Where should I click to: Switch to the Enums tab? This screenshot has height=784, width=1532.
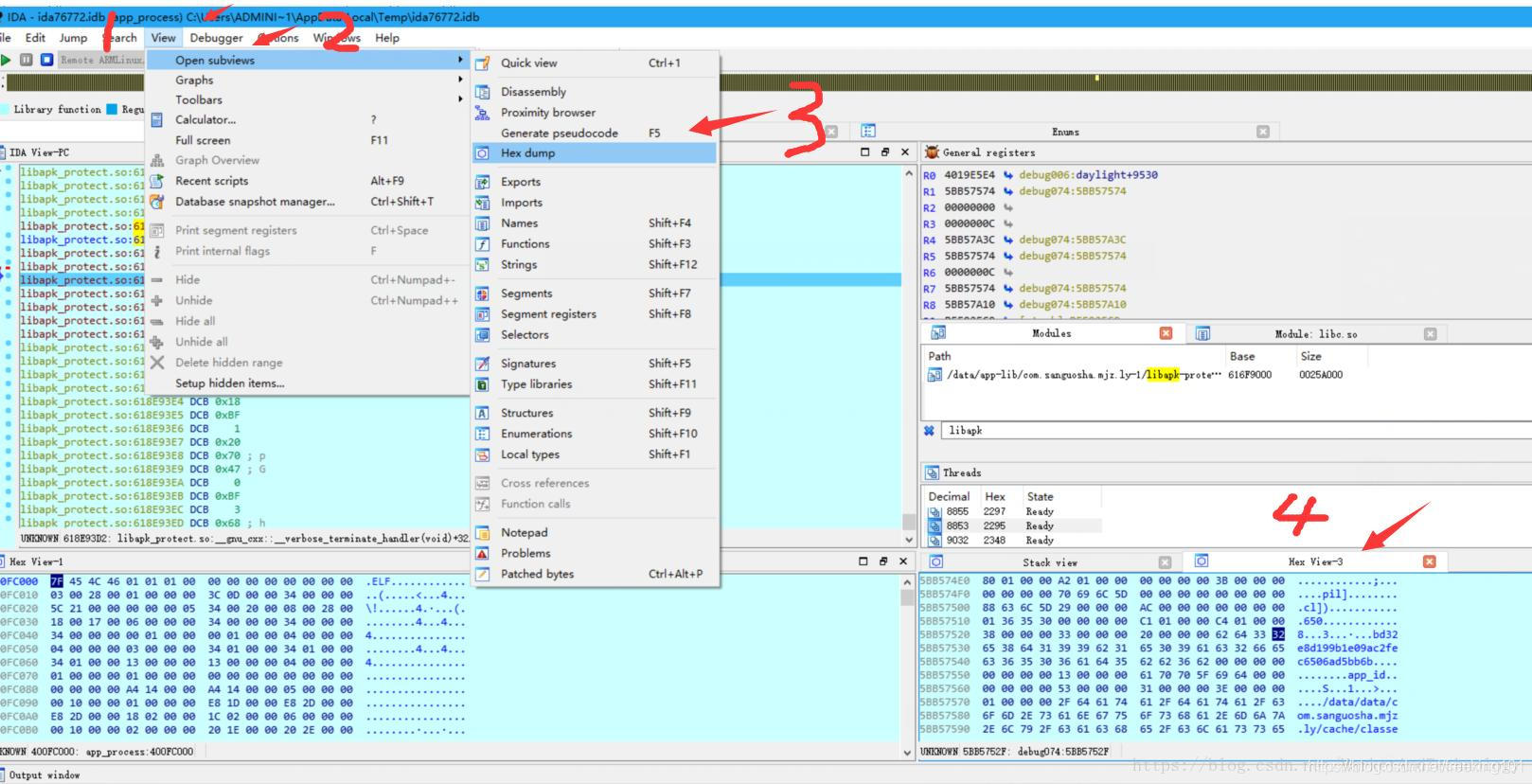coord(1065,132)
